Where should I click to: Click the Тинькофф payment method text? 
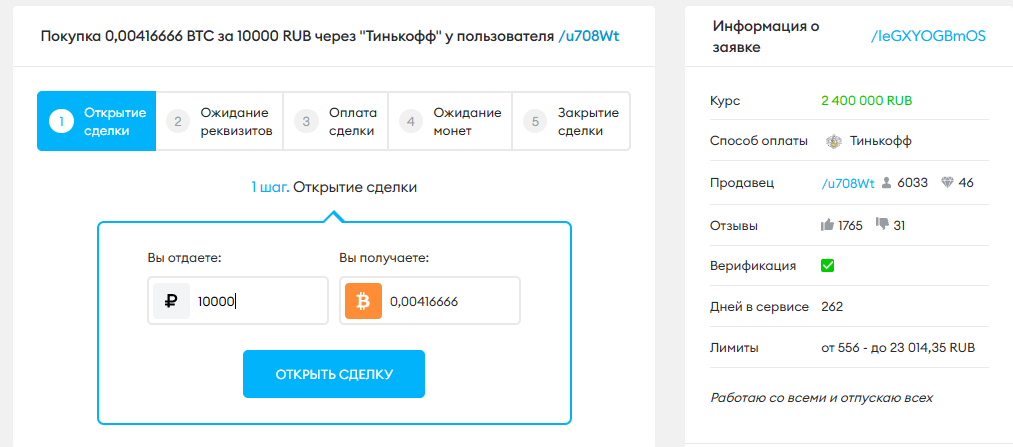coord(881,141)
